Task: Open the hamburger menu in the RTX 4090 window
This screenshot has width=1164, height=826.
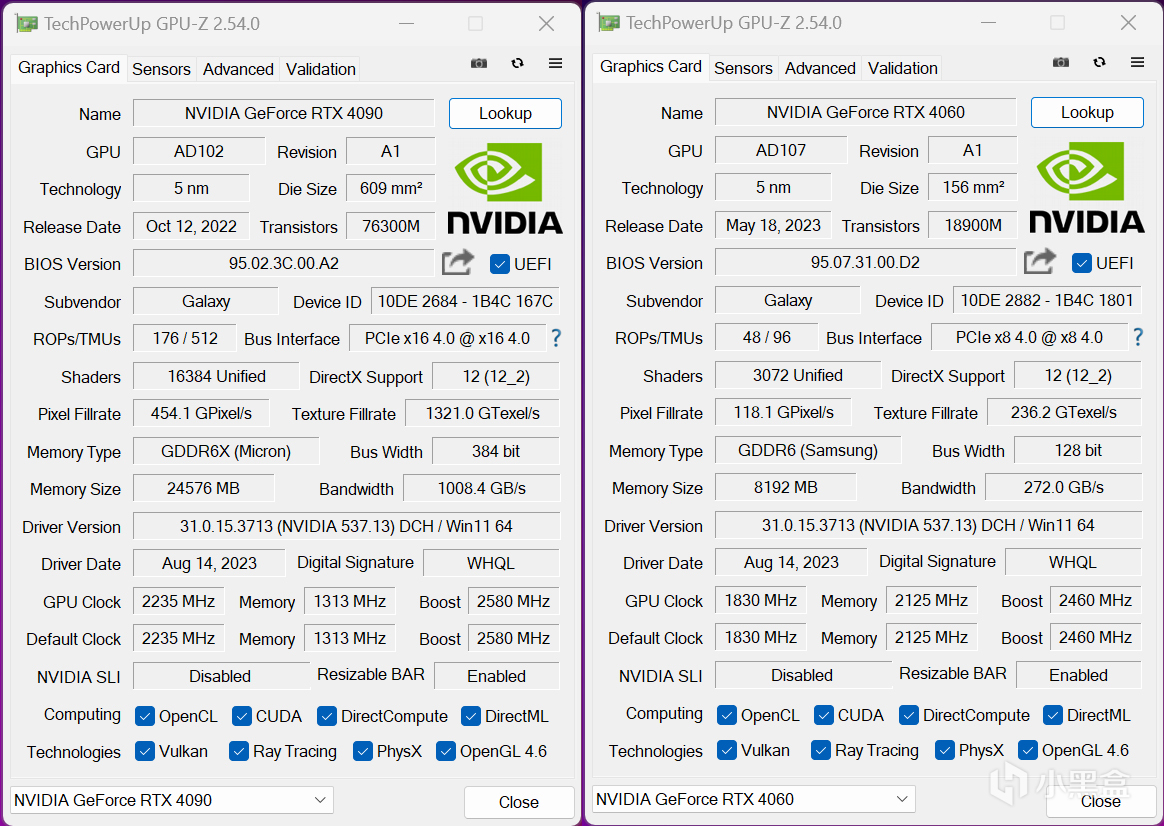Action: tap(555, 64)
